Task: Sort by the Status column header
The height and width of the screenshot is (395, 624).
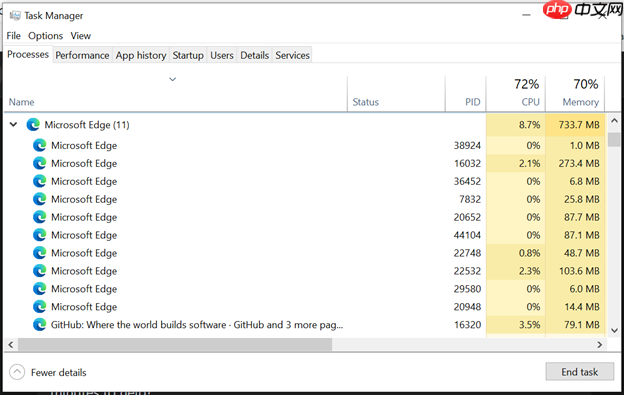Action: pos(396,94)
